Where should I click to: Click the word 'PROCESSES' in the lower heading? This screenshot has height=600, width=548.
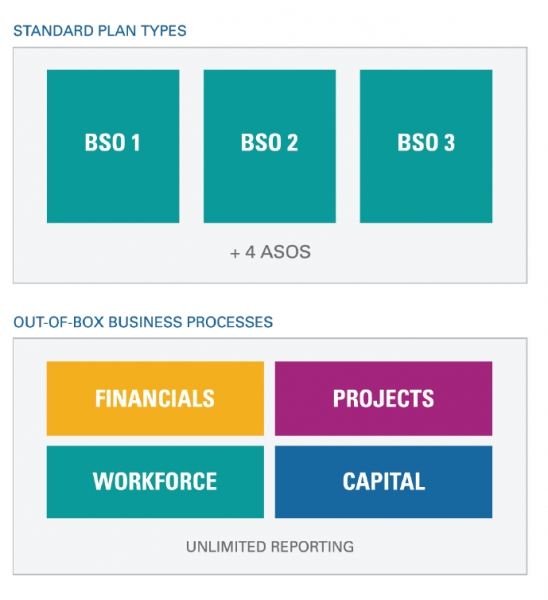click(230, 322)
